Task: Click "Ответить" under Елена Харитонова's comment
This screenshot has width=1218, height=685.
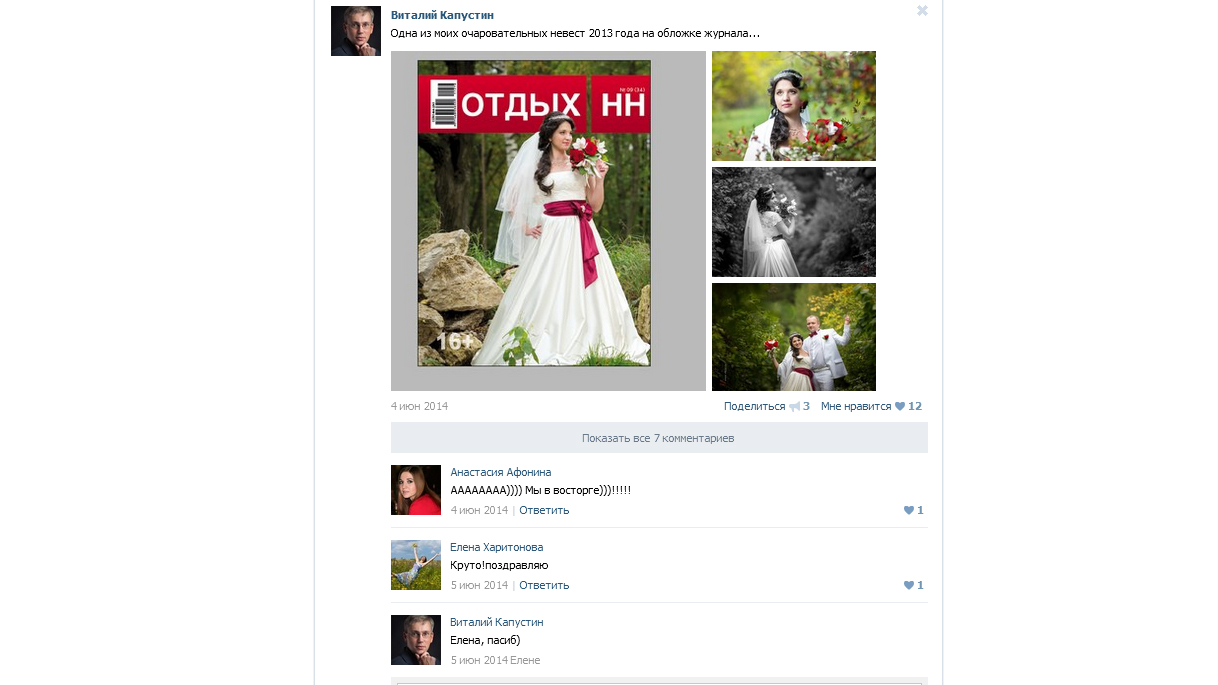Action: (544, 585)
